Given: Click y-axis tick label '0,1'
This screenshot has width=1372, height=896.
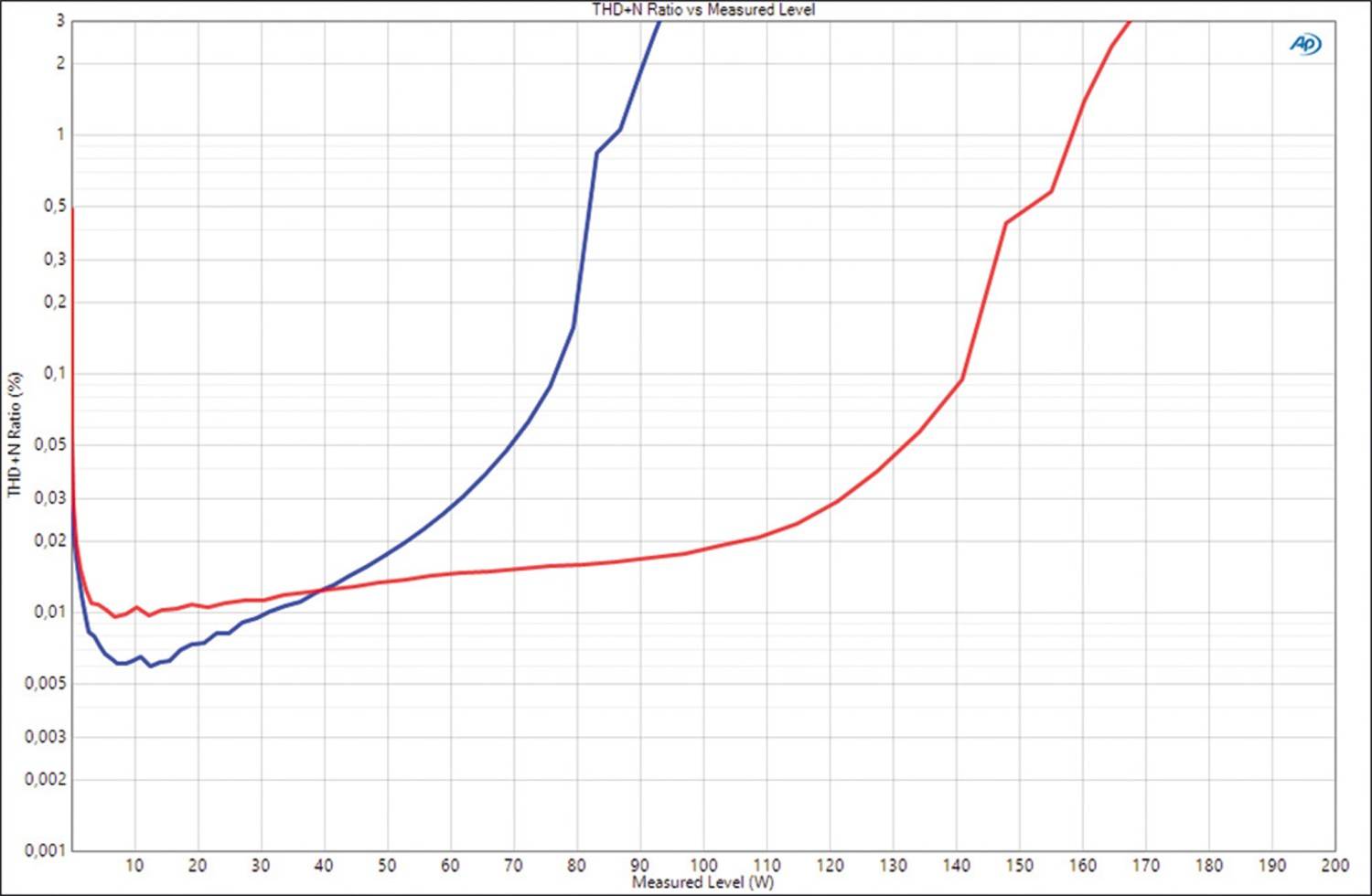Looking at the screenshot, I should 55,373.
